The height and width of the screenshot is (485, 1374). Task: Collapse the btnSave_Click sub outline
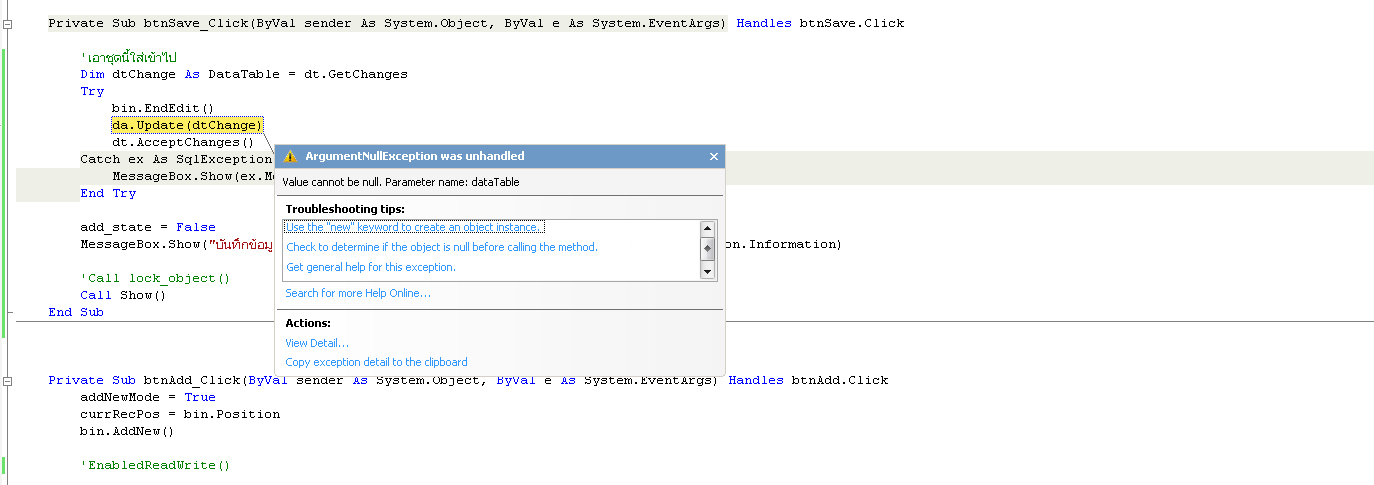[6, 23]
